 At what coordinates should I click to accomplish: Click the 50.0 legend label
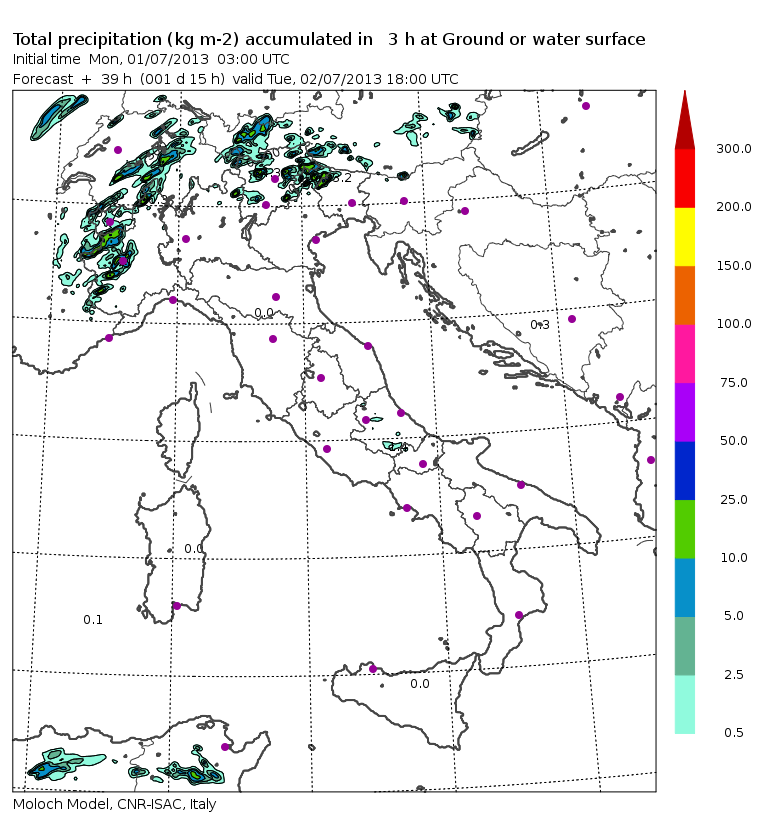pos(734,440)
